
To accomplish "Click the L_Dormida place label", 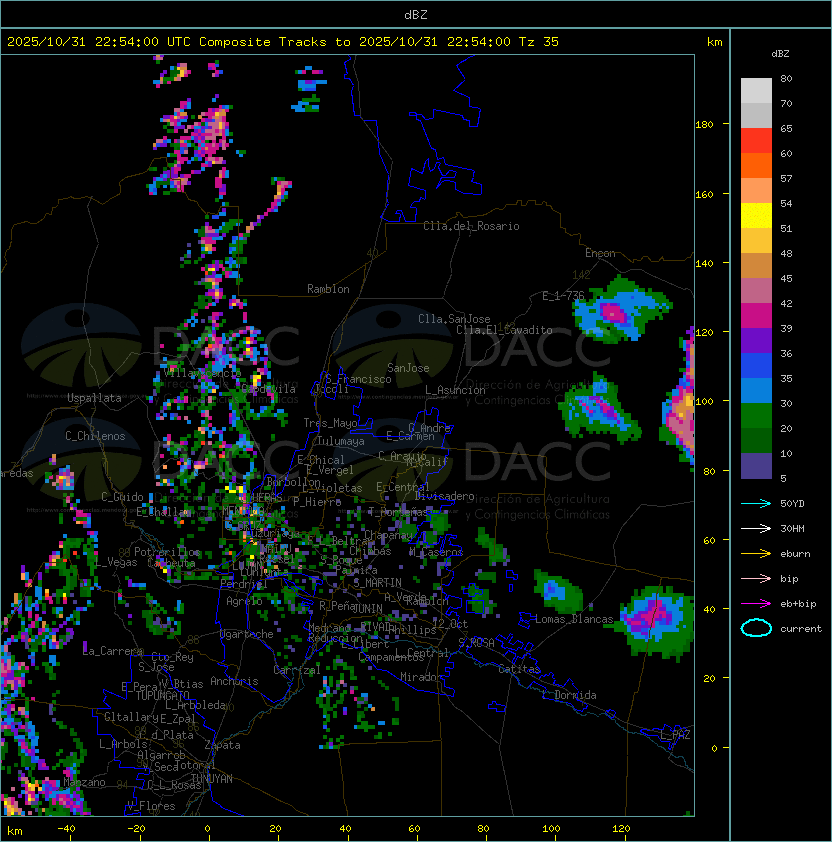I will [x=569, y=695].
